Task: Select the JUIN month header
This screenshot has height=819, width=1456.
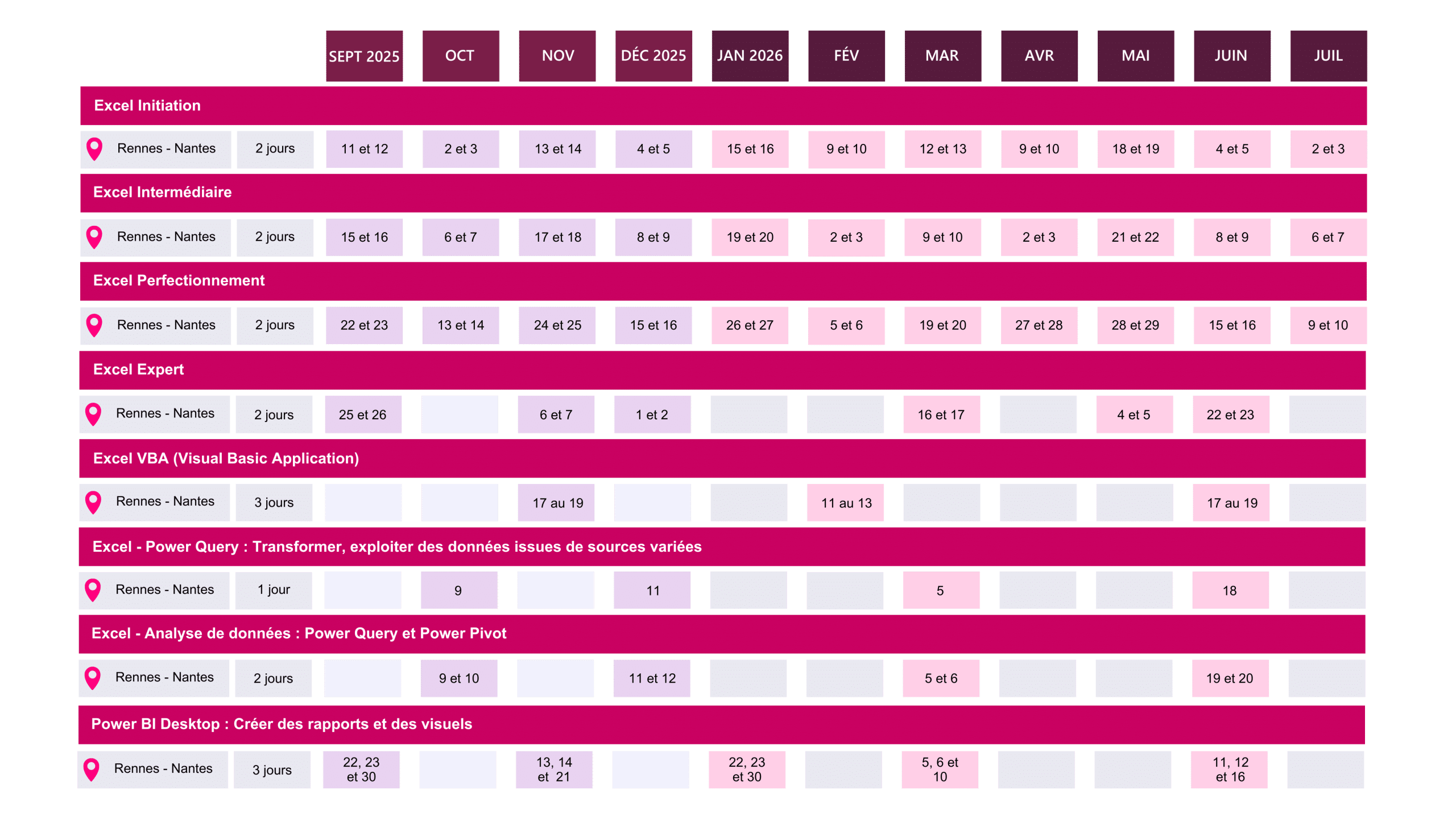Action: pos(1232,56)
